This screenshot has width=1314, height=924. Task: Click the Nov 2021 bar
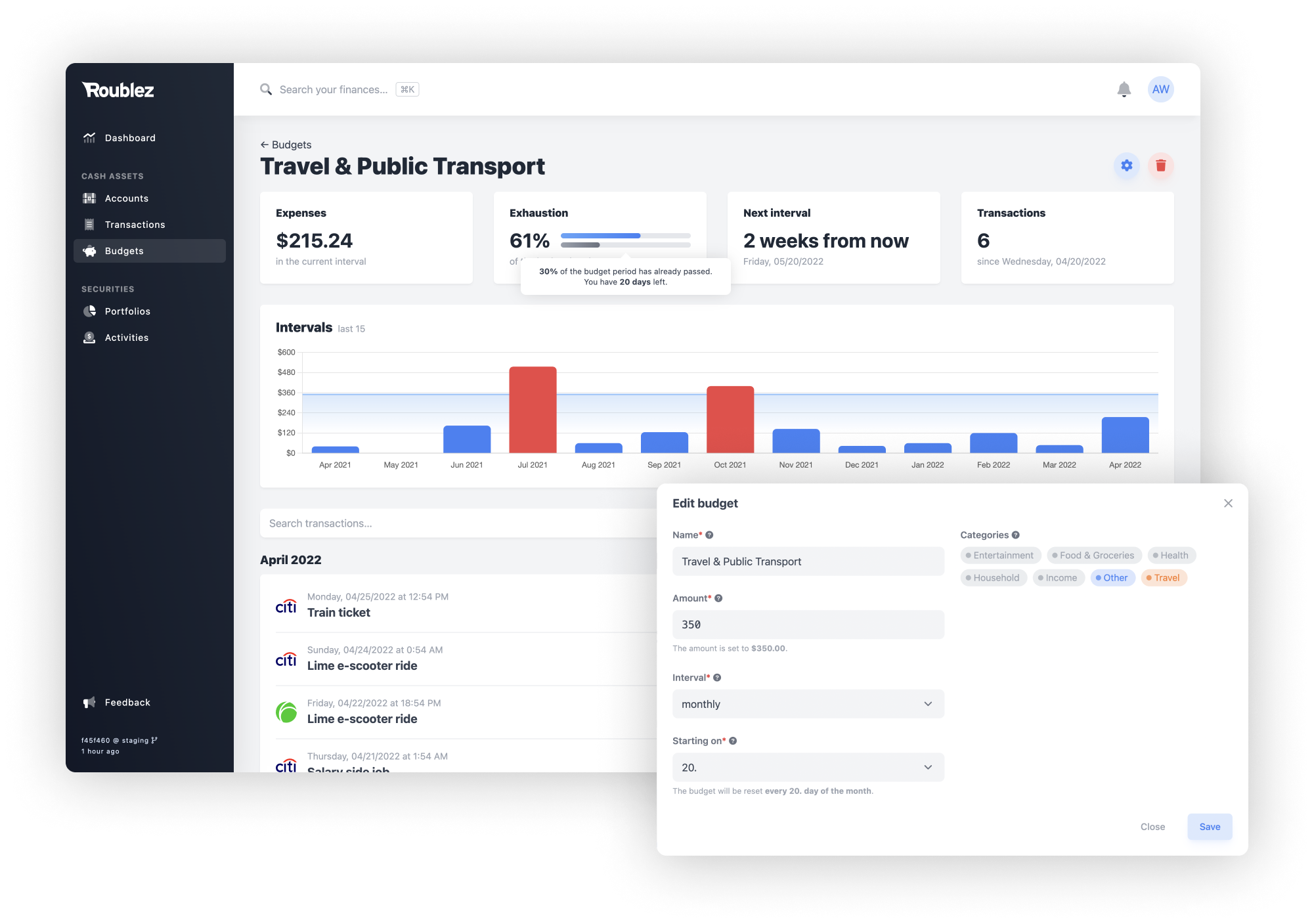pos(796,441)
